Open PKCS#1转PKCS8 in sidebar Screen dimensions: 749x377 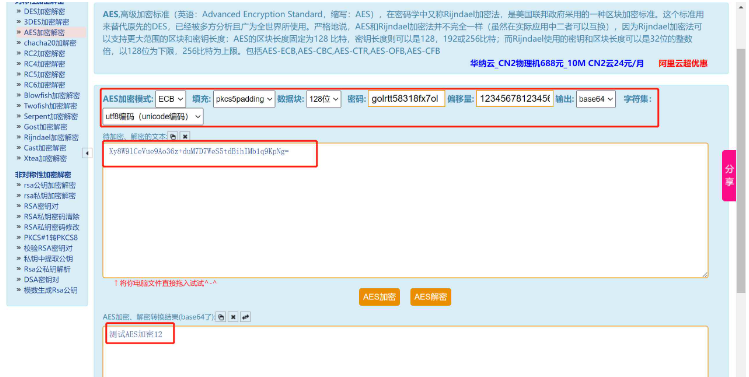tap(51, 237)
